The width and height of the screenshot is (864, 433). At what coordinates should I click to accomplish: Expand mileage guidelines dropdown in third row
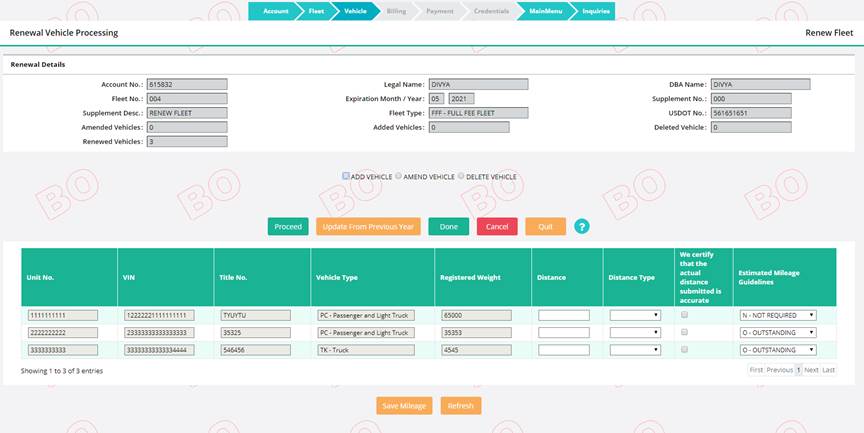(x=778, y=350)
